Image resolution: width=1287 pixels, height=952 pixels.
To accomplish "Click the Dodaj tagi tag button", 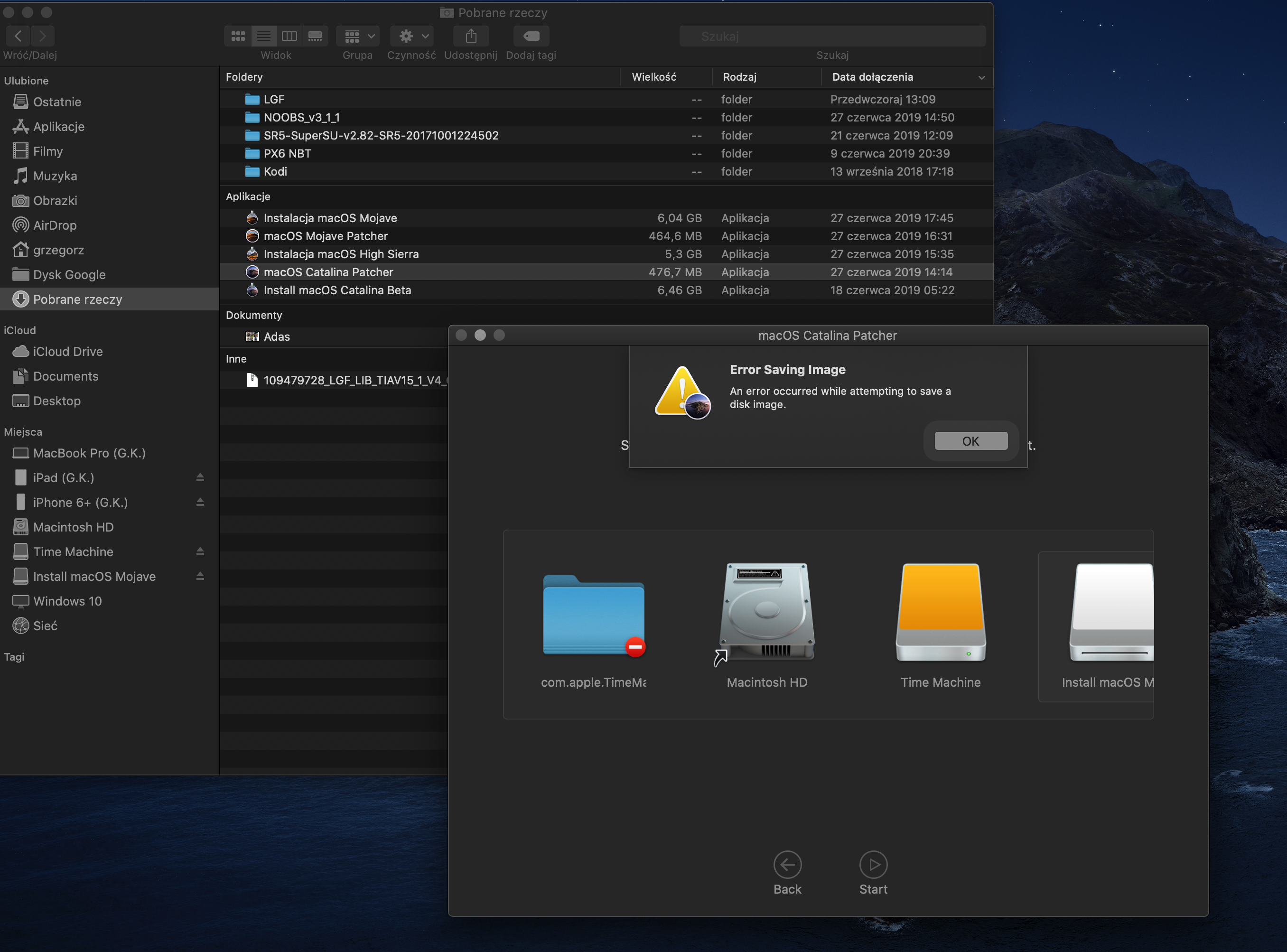I will [531, 36].
